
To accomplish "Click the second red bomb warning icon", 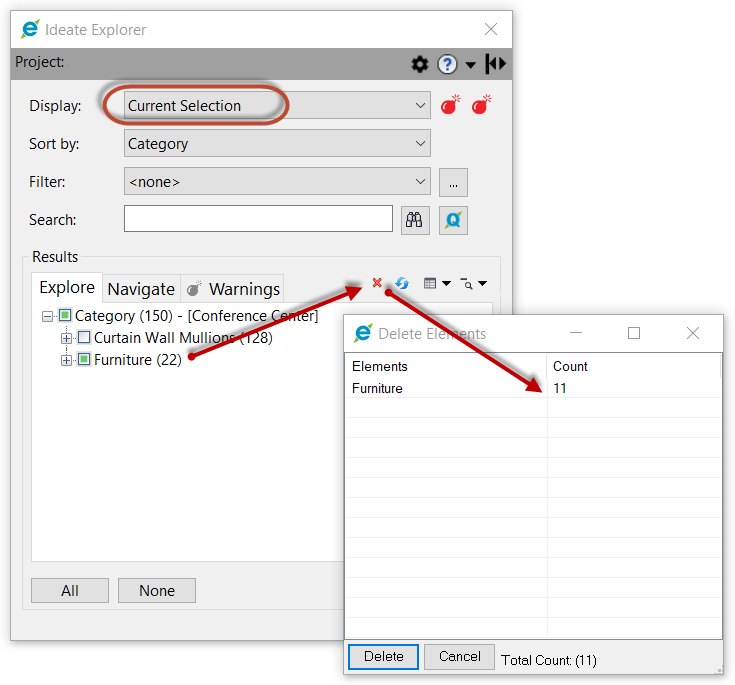I will coord(481,105).
